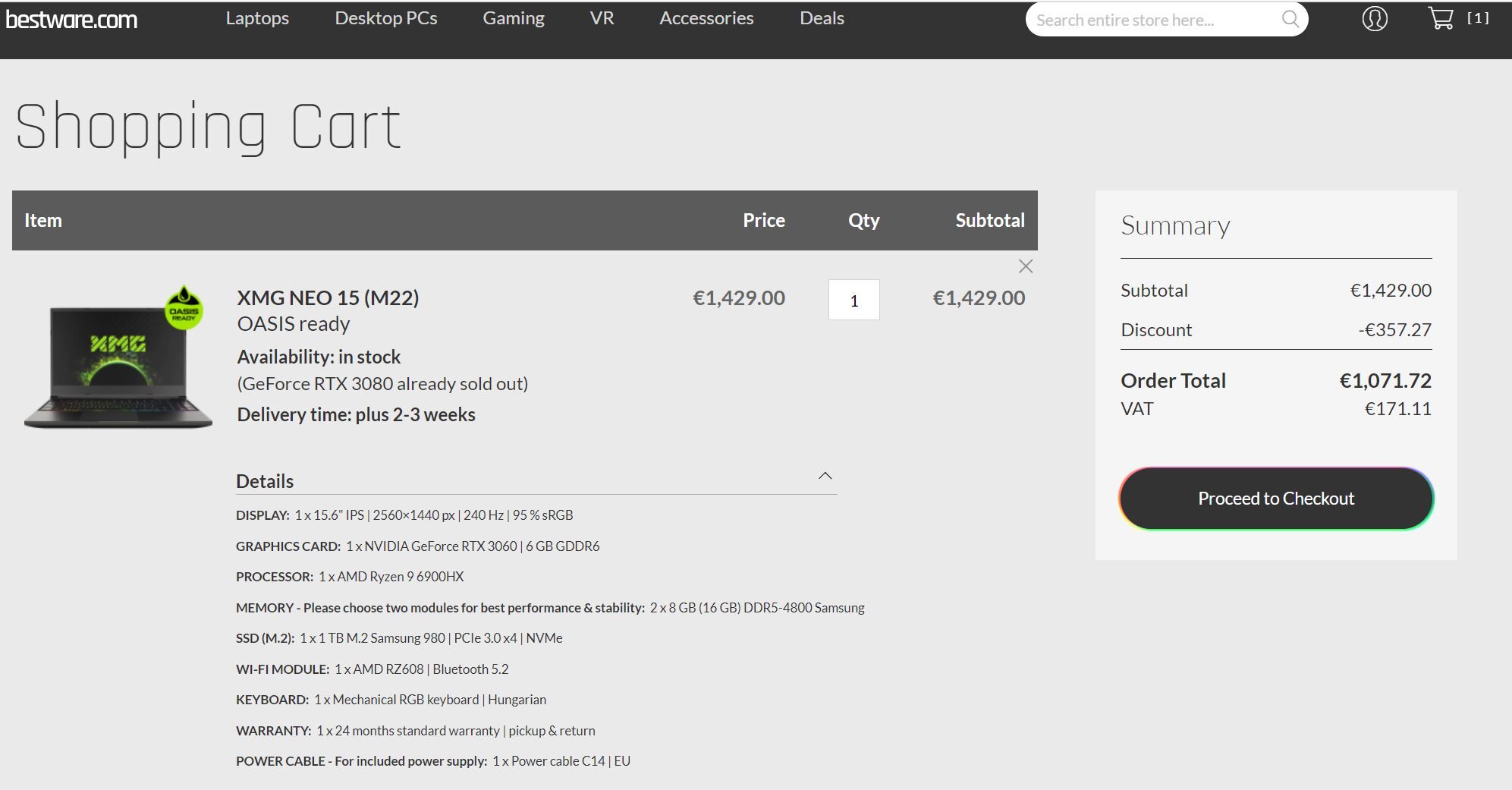Click the Order Total amount €1,071.72

click(x=1385, y=380)
